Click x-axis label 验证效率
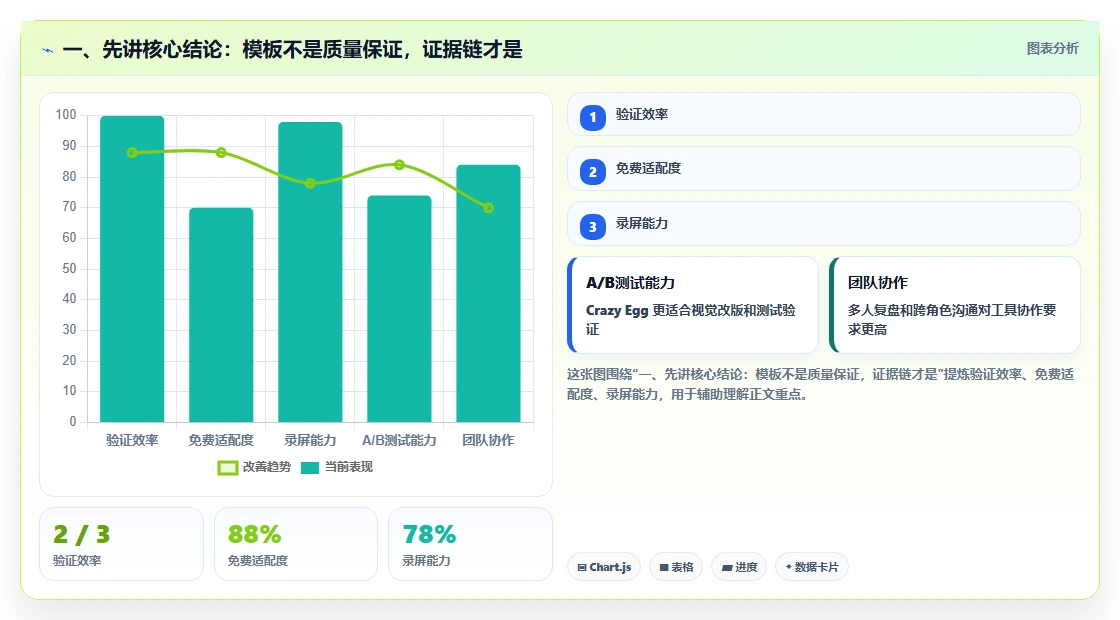This screenshot has height=620, width=1120. (x=132, y=440)
